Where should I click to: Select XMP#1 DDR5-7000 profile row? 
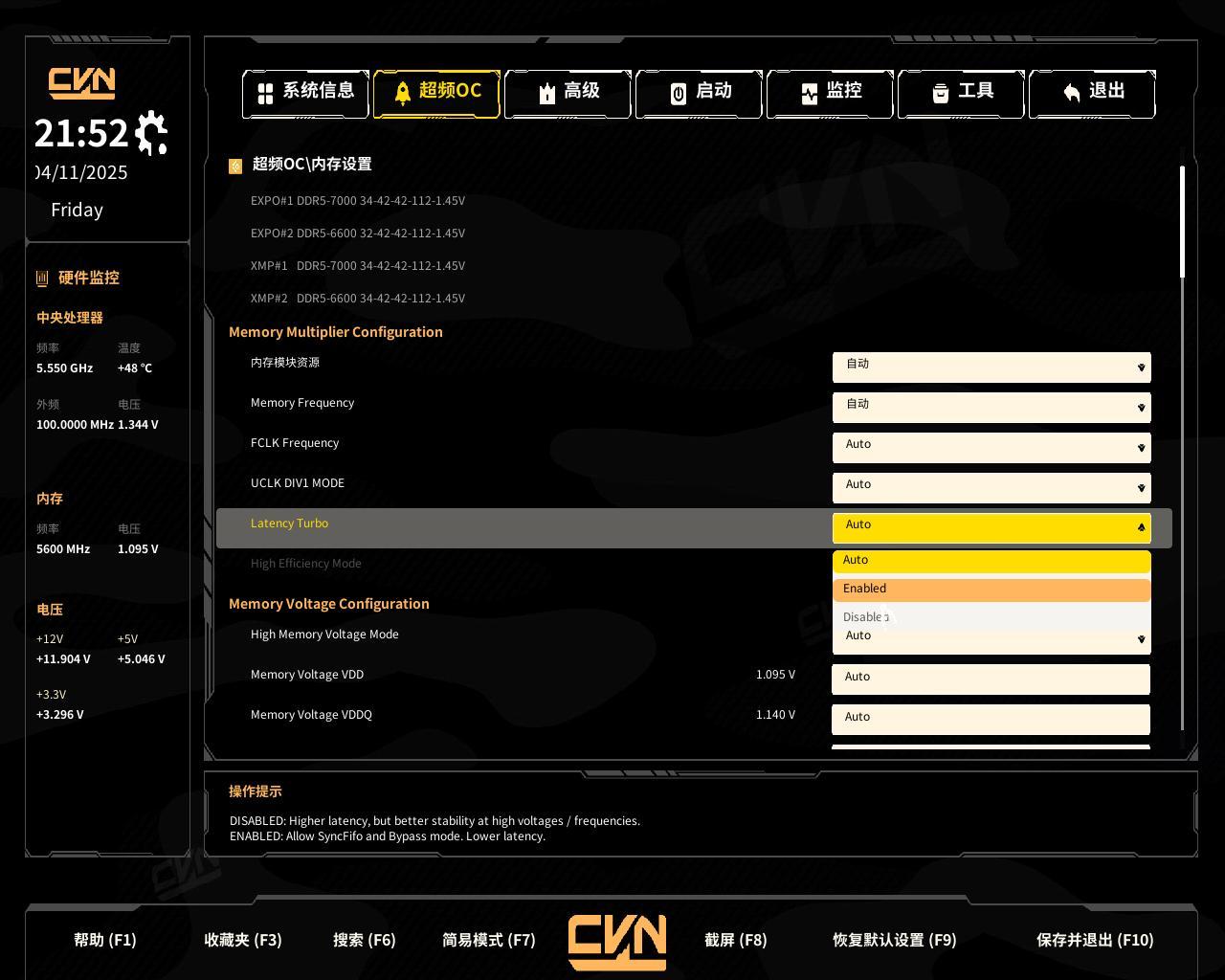358,266
